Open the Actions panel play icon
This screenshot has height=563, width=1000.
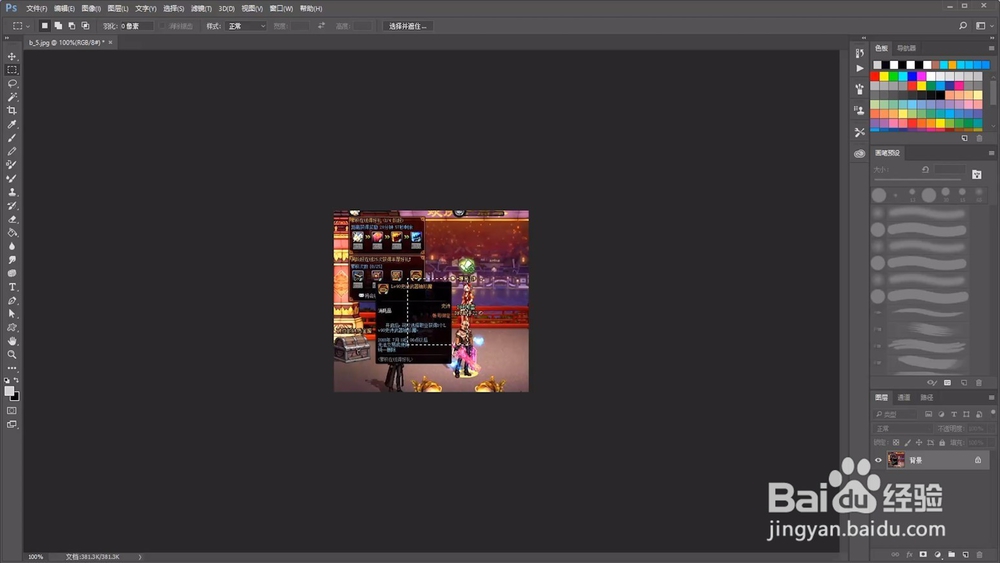860,68
